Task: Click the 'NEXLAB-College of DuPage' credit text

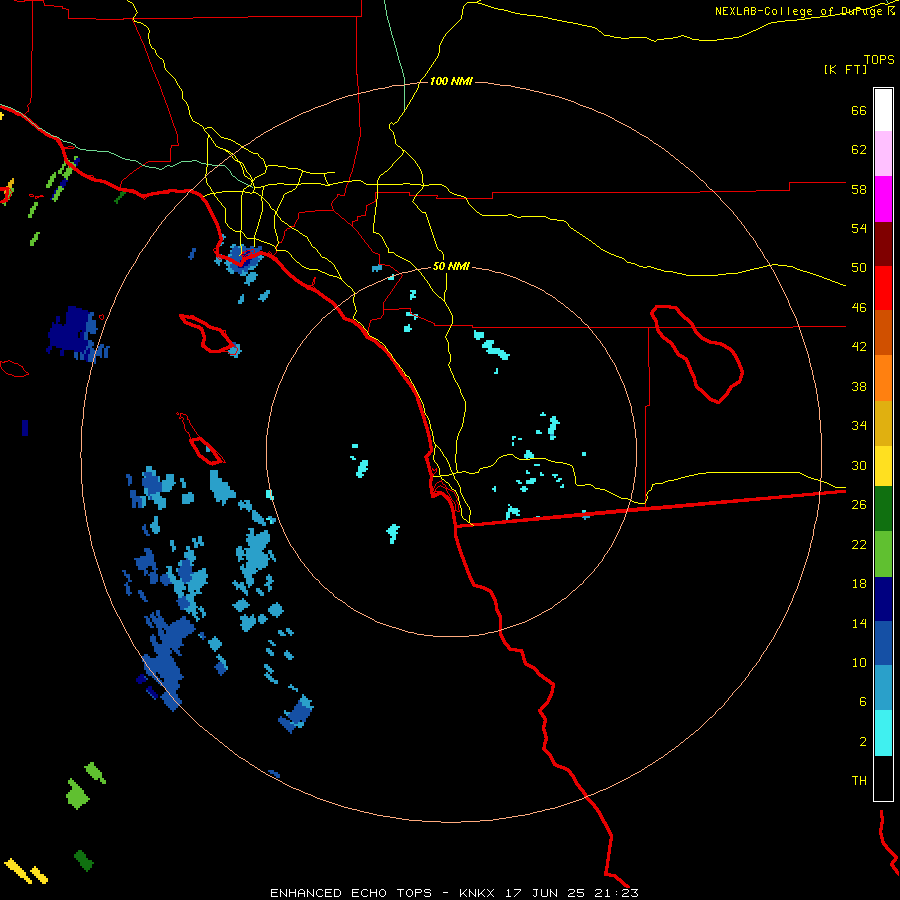Action: click(x=799, y=11)
